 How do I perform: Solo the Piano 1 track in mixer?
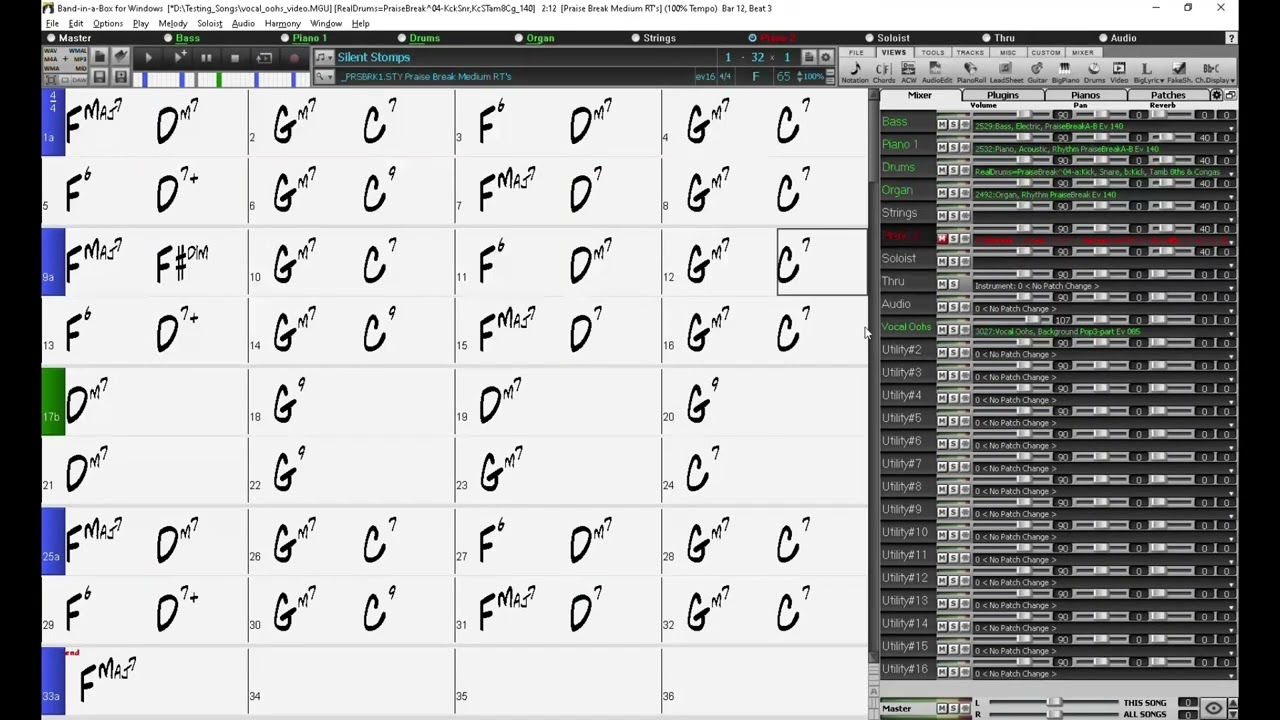953,147
